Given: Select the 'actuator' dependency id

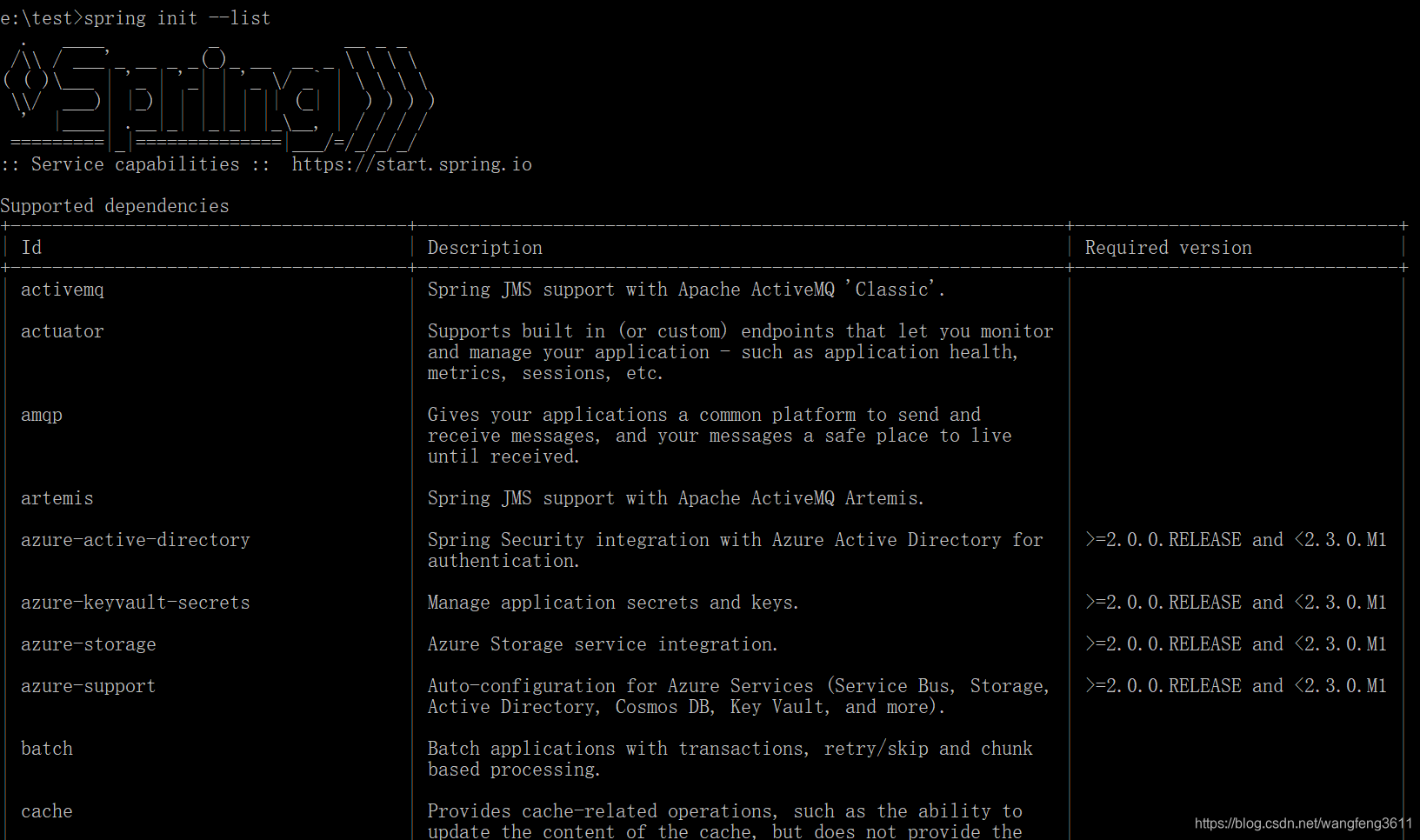Looking at the screenshot, I should [63, 331].
